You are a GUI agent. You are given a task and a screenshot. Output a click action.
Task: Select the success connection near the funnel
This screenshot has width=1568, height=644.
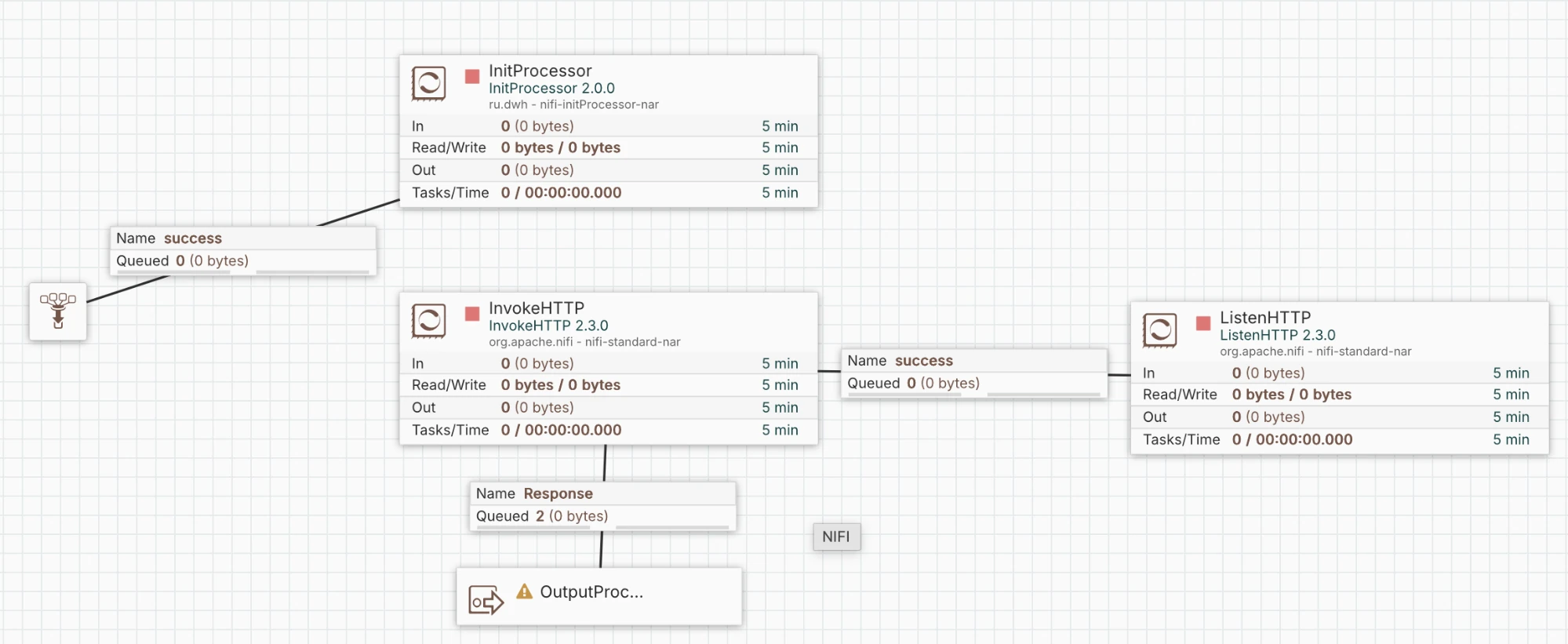tap(242, 250)
